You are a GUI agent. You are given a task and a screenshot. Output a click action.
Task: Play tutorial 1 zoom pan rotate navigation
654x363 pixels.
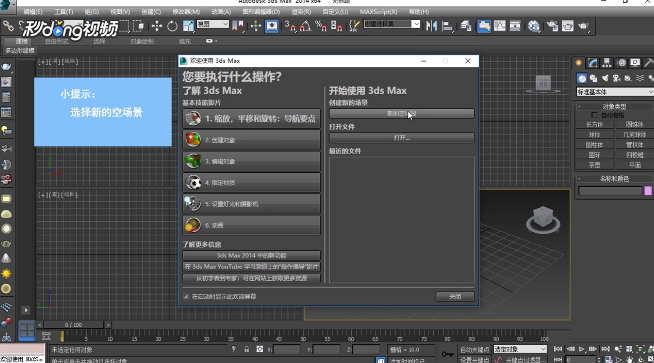pyautogui.click(x=252, y=118)
